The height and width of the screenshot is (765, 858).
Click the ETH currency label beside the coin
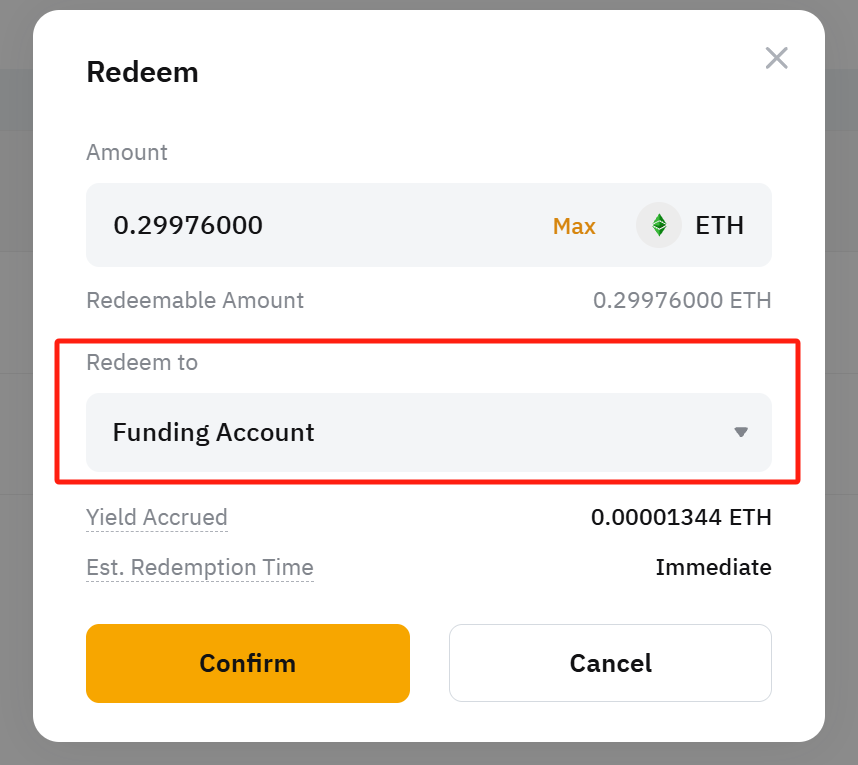pos(719,225)
